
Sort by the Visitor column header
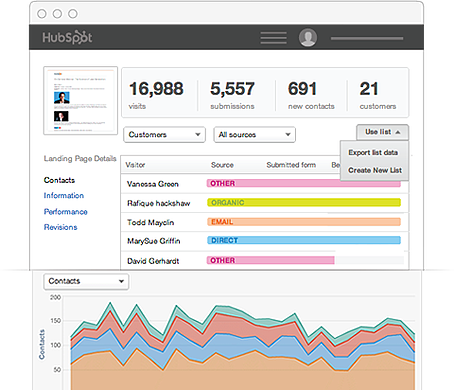(135, 165)
